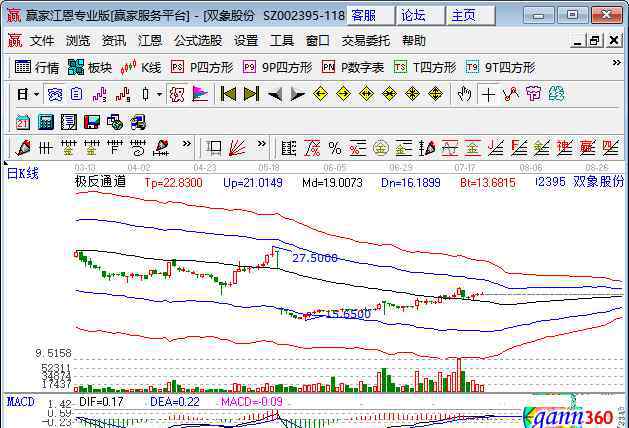Open the 资讯 menu
Screen dimensions: 629x428
pyautogui.click(x=114, y=41)
